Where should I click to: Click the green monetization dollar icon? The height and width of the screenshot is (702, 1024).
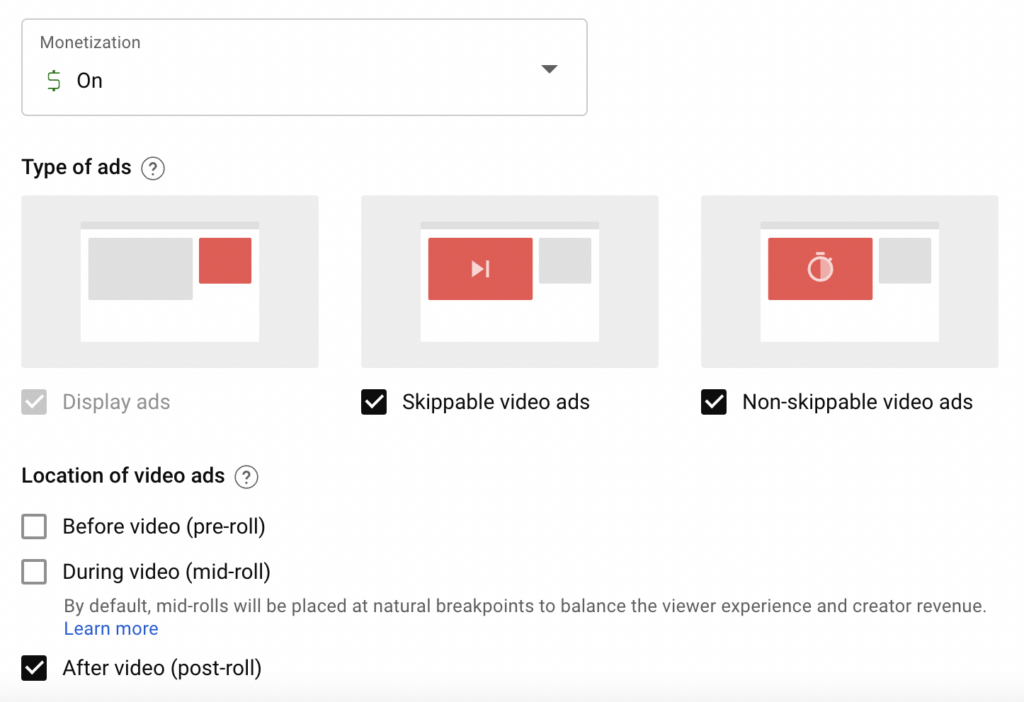(54, 81)
